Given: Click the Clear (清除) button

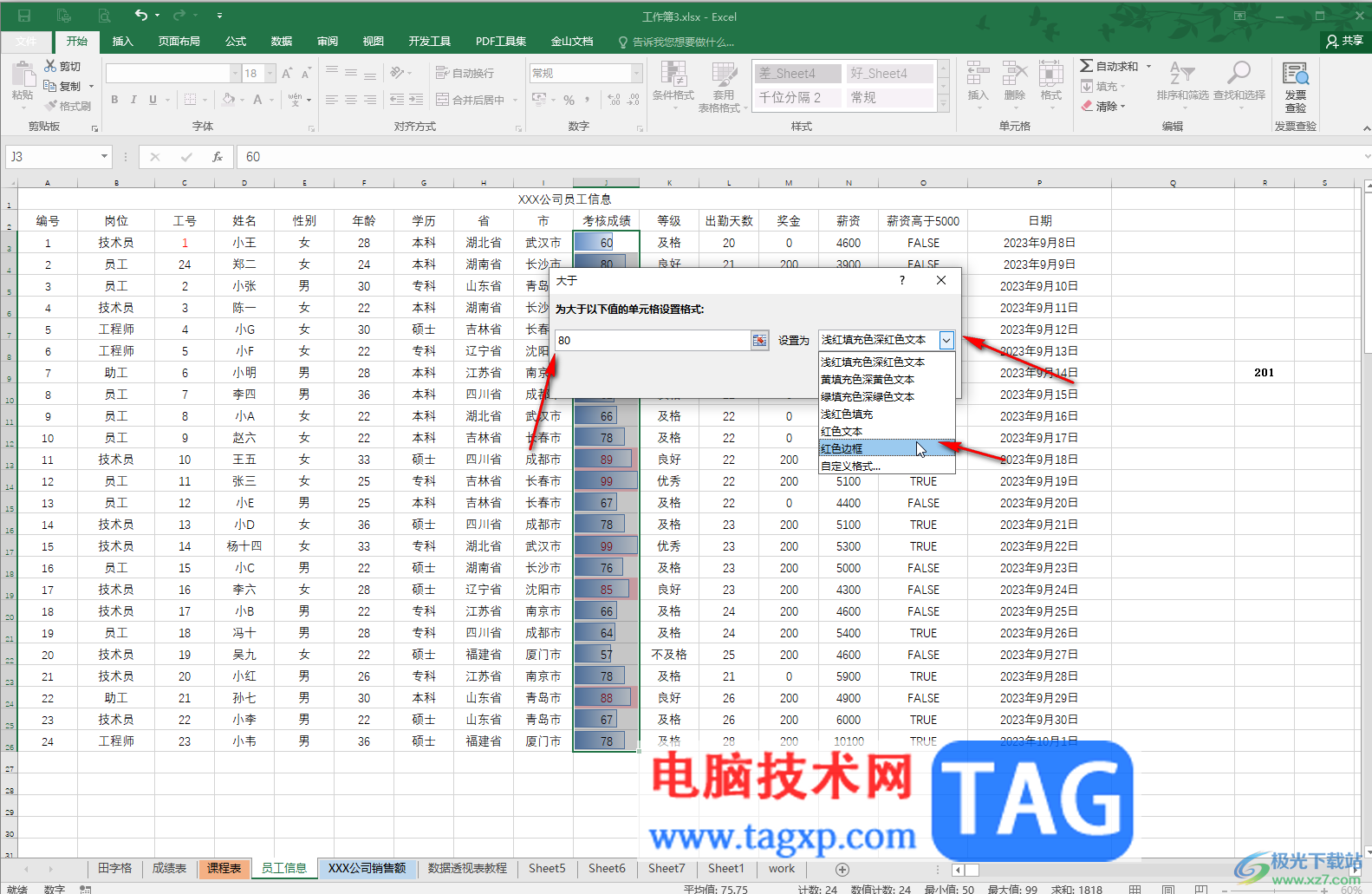Looking at the screenshot, I should tap(1103, 107).
